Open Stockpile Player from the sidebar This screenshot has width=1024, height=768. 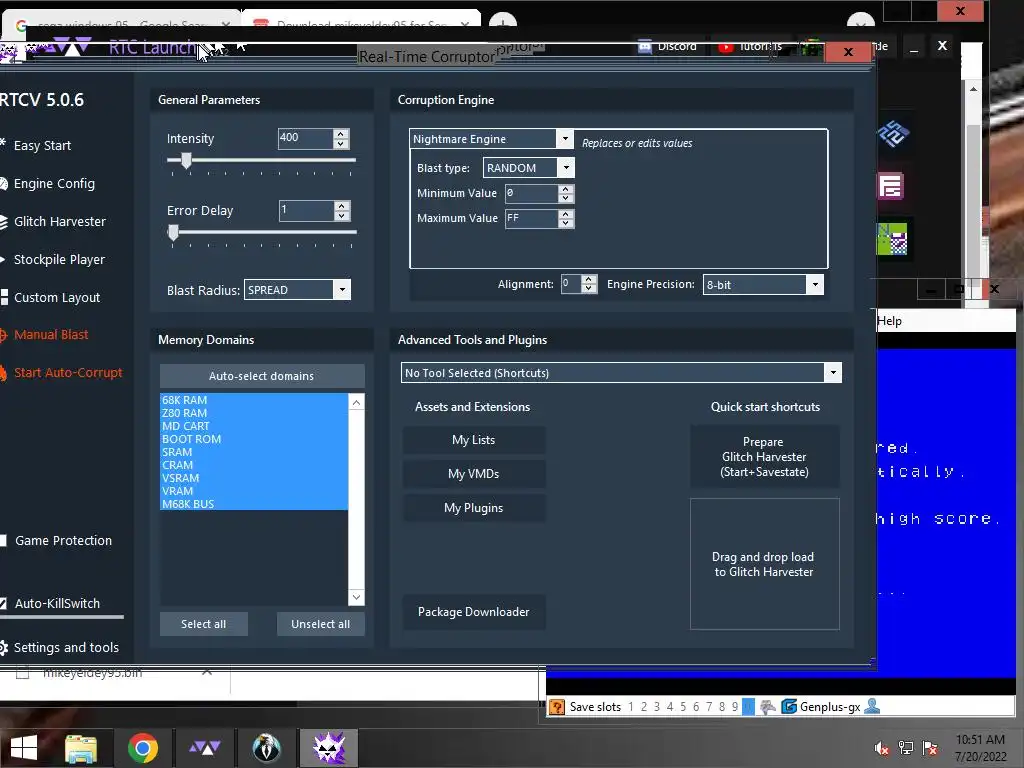click(x=59, y=259)
